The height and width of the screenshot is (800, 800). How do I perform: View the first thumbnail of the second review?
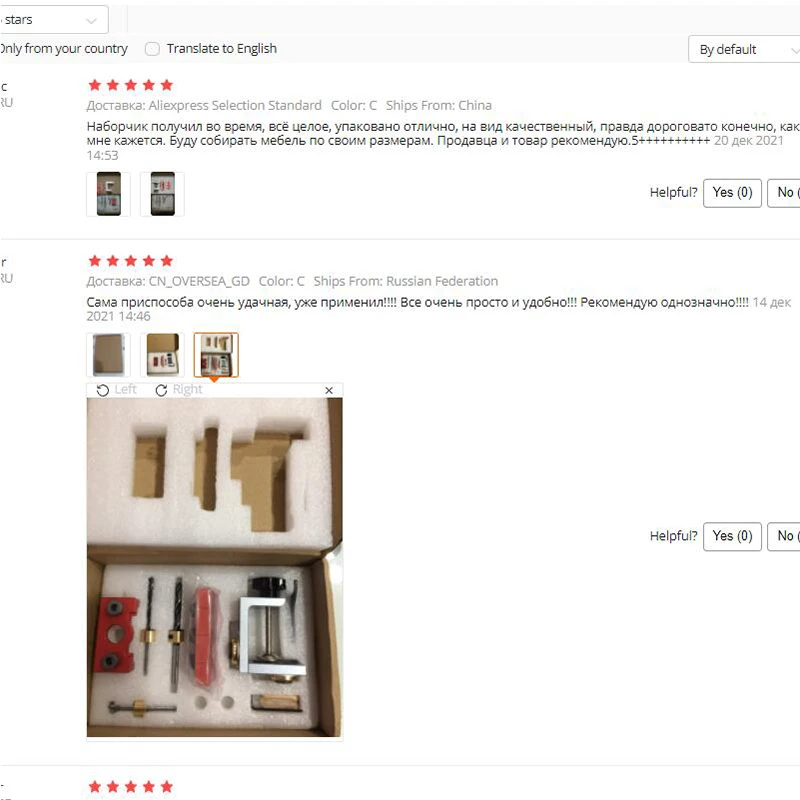109,355
